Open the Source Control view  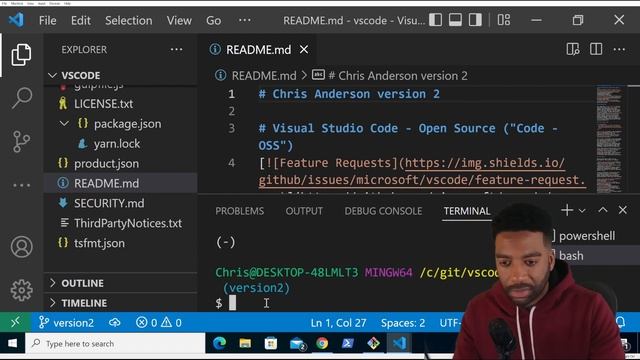tap(21, 141)
